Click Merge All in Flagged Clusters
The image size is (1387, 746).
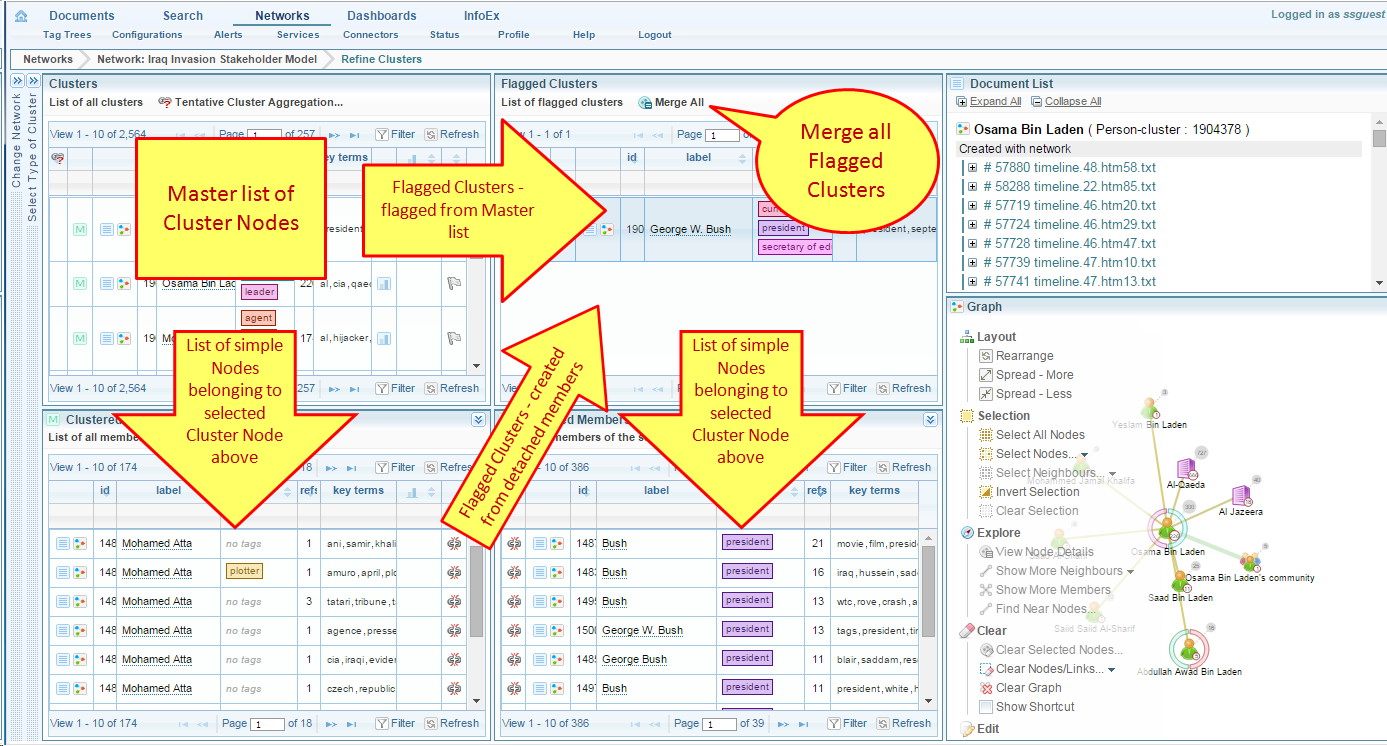coord(679,103)
